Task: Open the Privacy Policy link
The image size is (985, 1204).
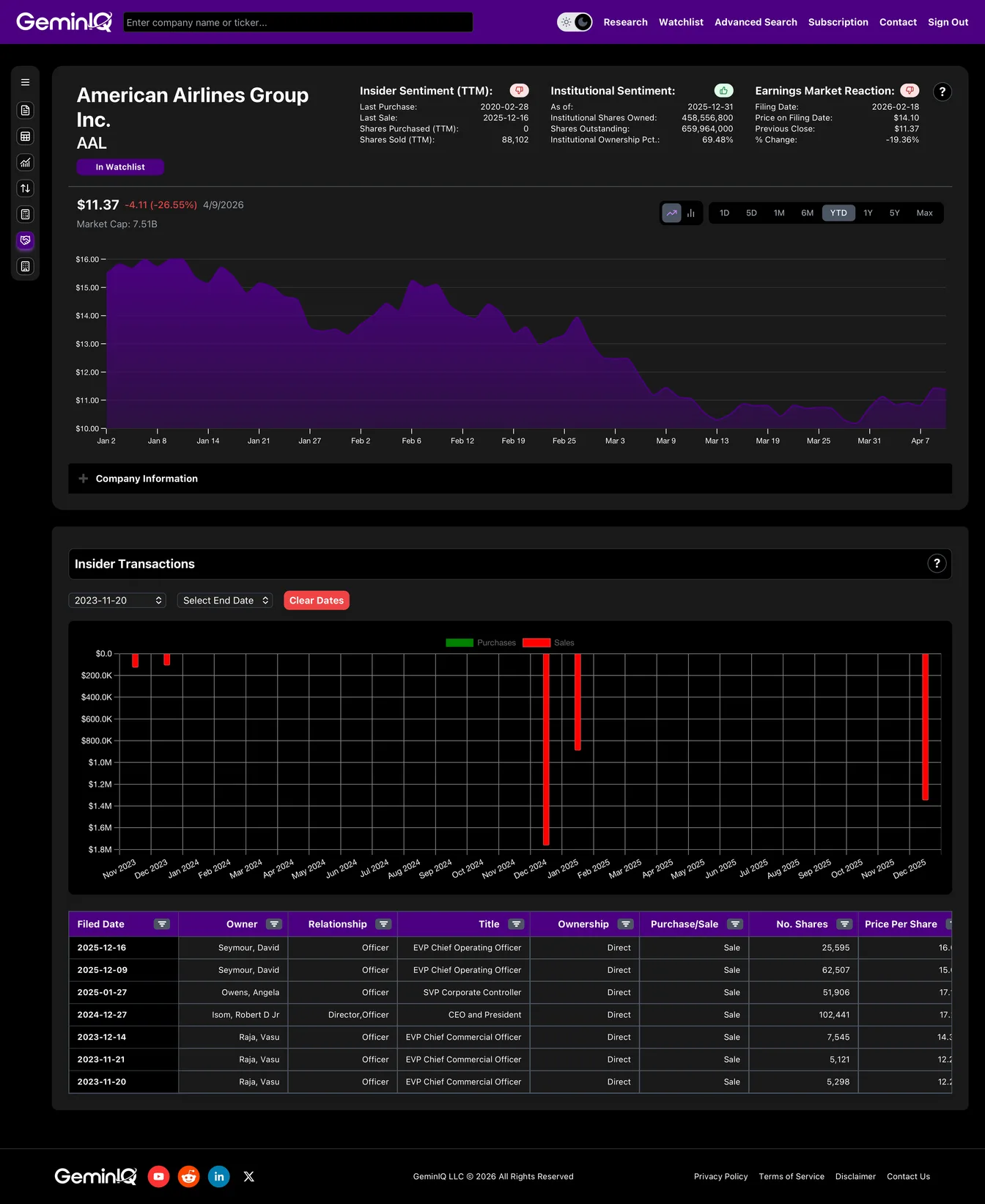Action: coord(720,1176)
